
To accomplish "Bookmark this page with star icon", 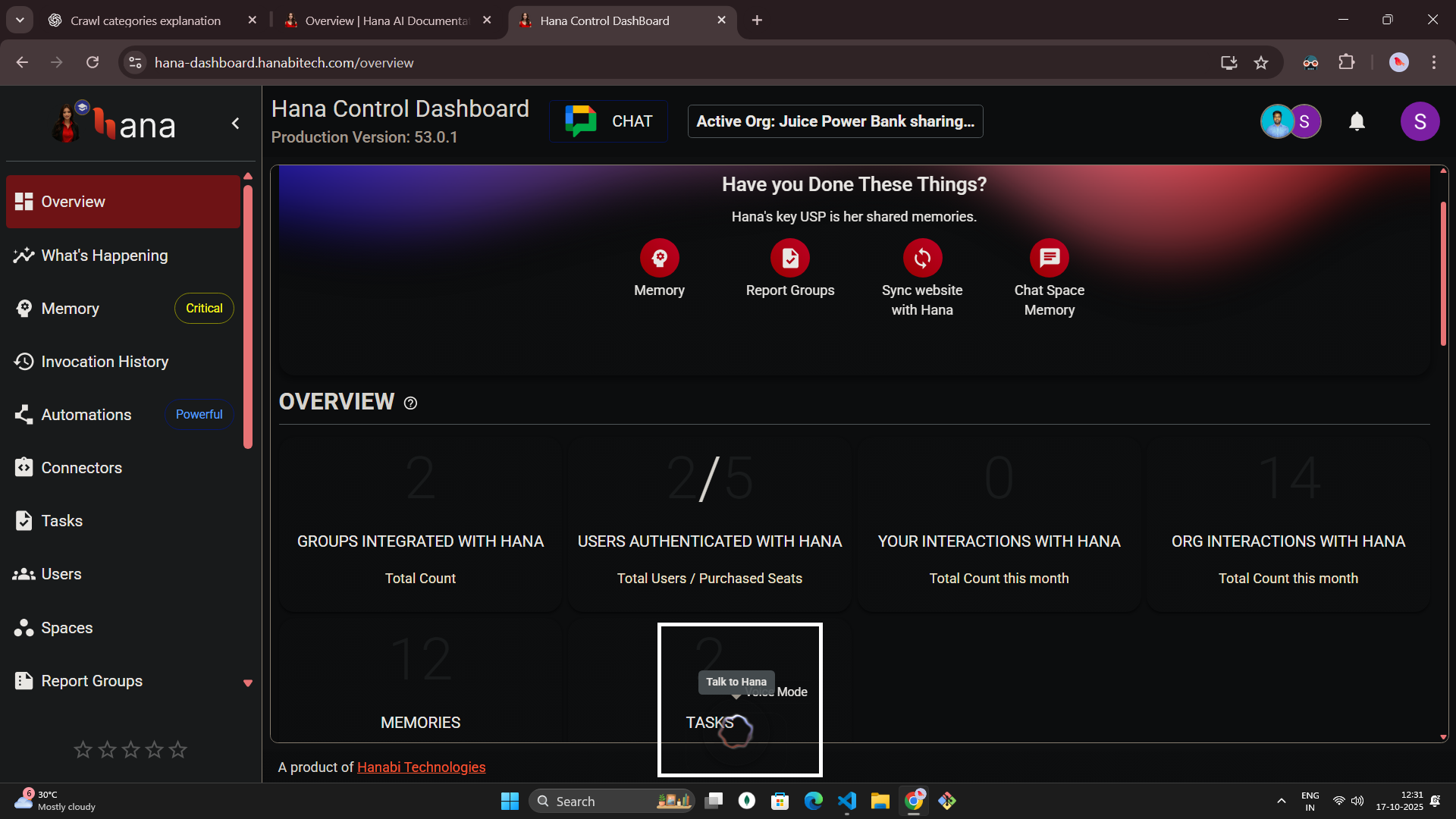I will 1260,63.
